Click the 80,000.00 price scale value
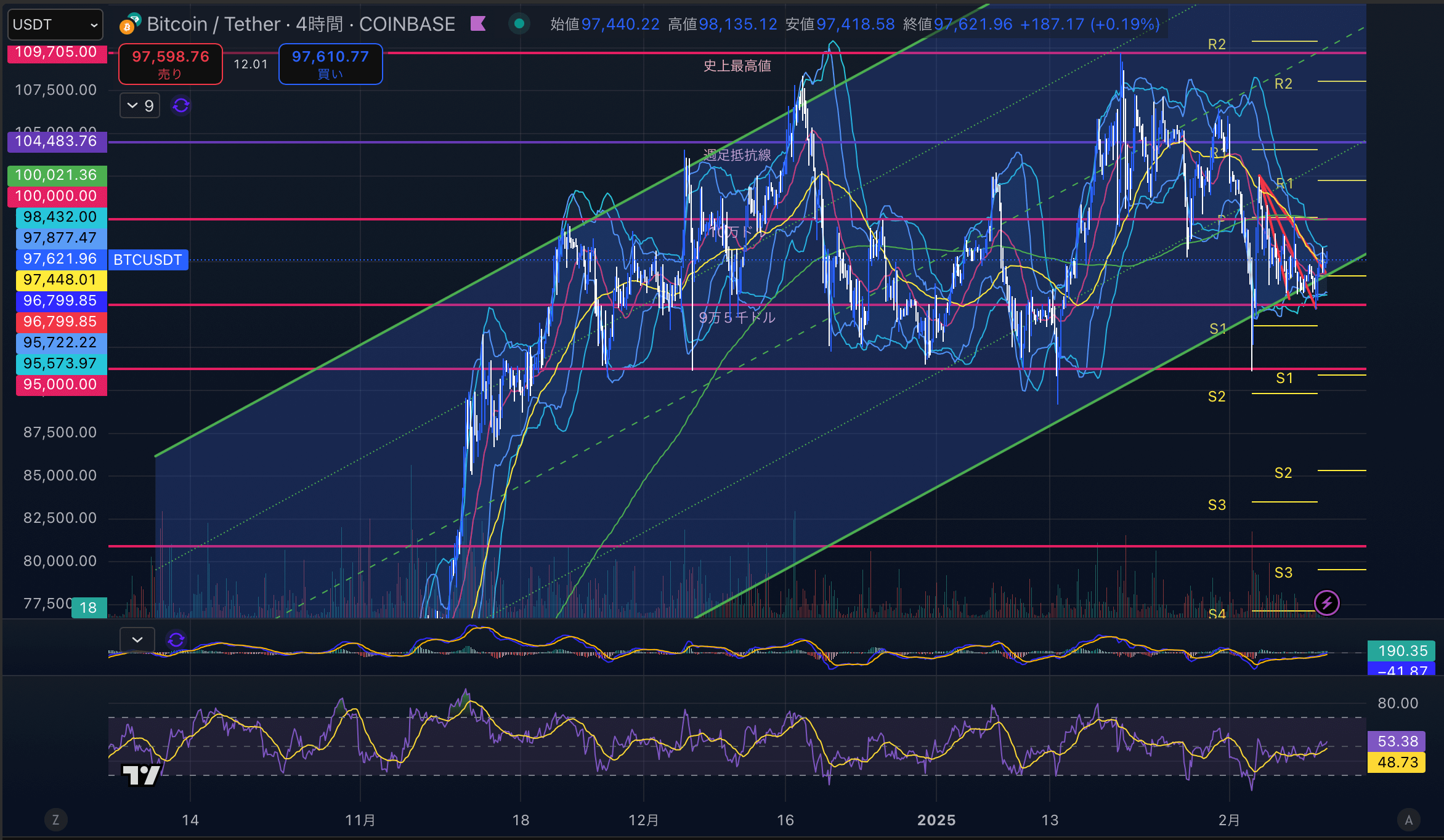 (60, 561)
